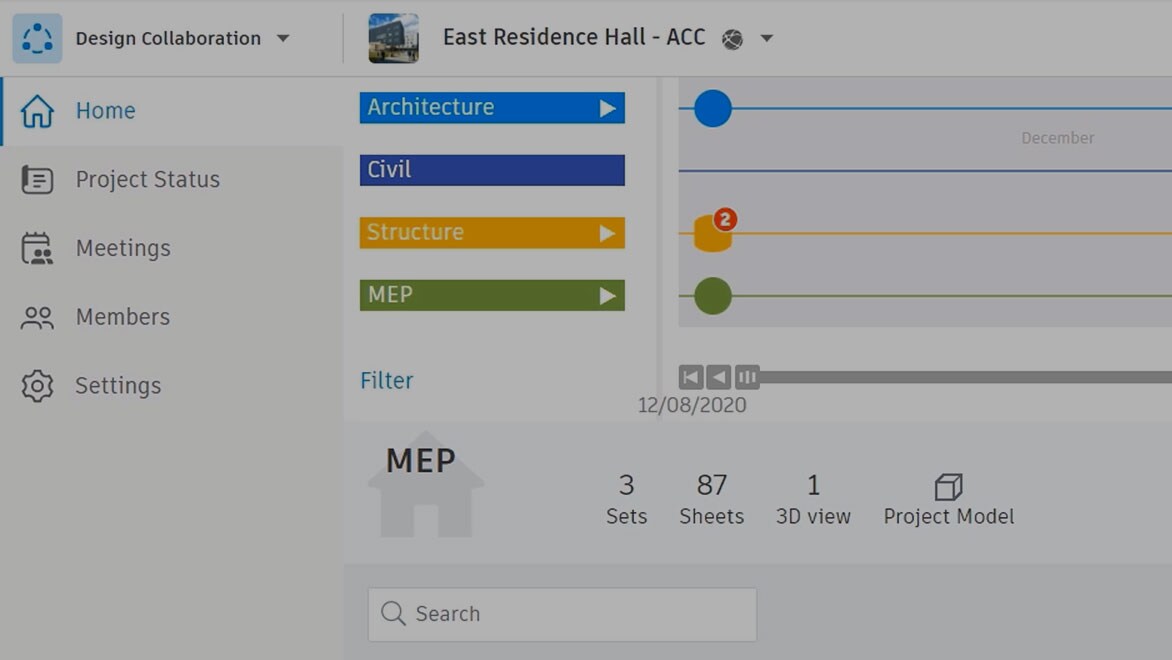Jump to timeline start button
Viewport: 1172px width, 660px height.
click(690, 377)
